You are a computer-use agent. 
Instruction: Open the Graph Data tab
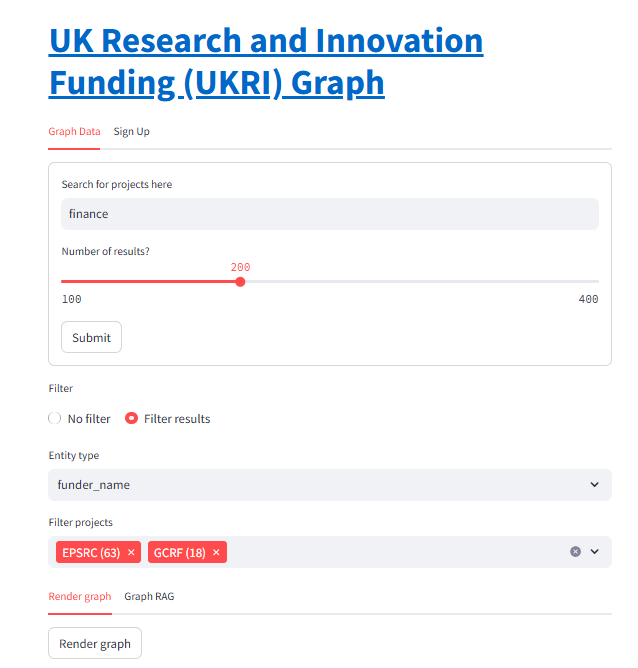click(x=74, y=132)
